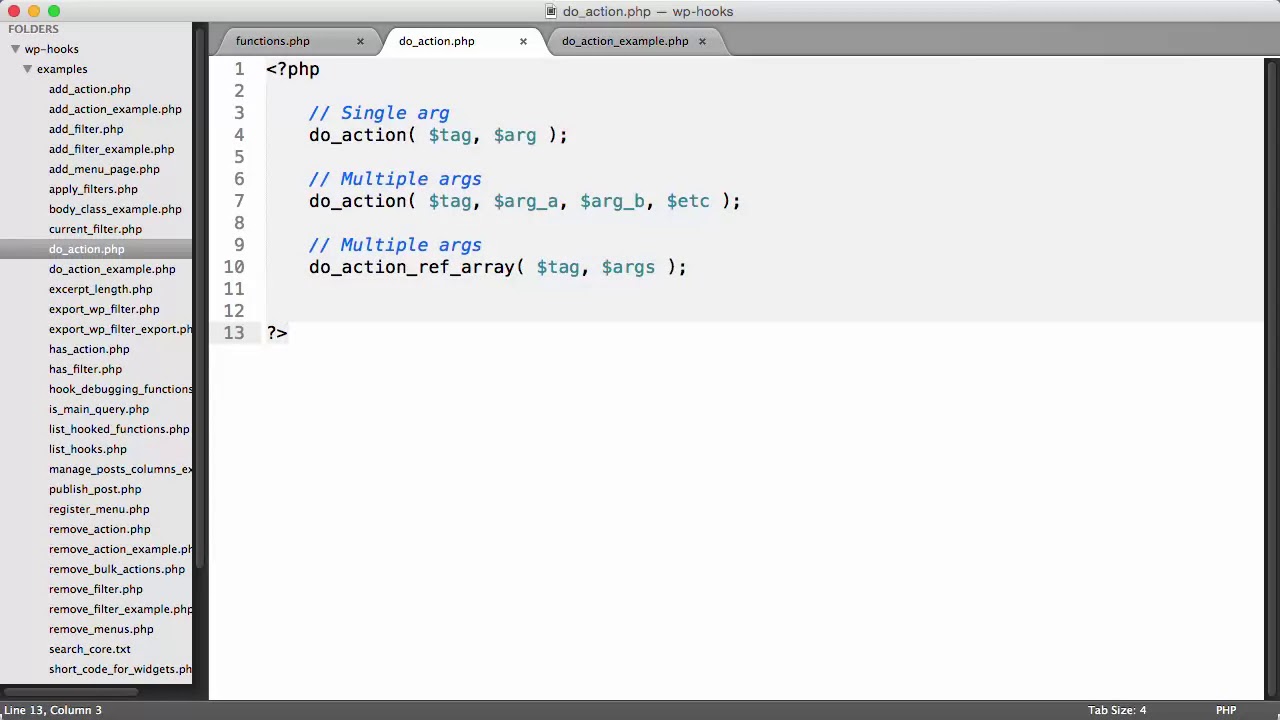
Task: Close the do_action.php tab
Action: 523,41
